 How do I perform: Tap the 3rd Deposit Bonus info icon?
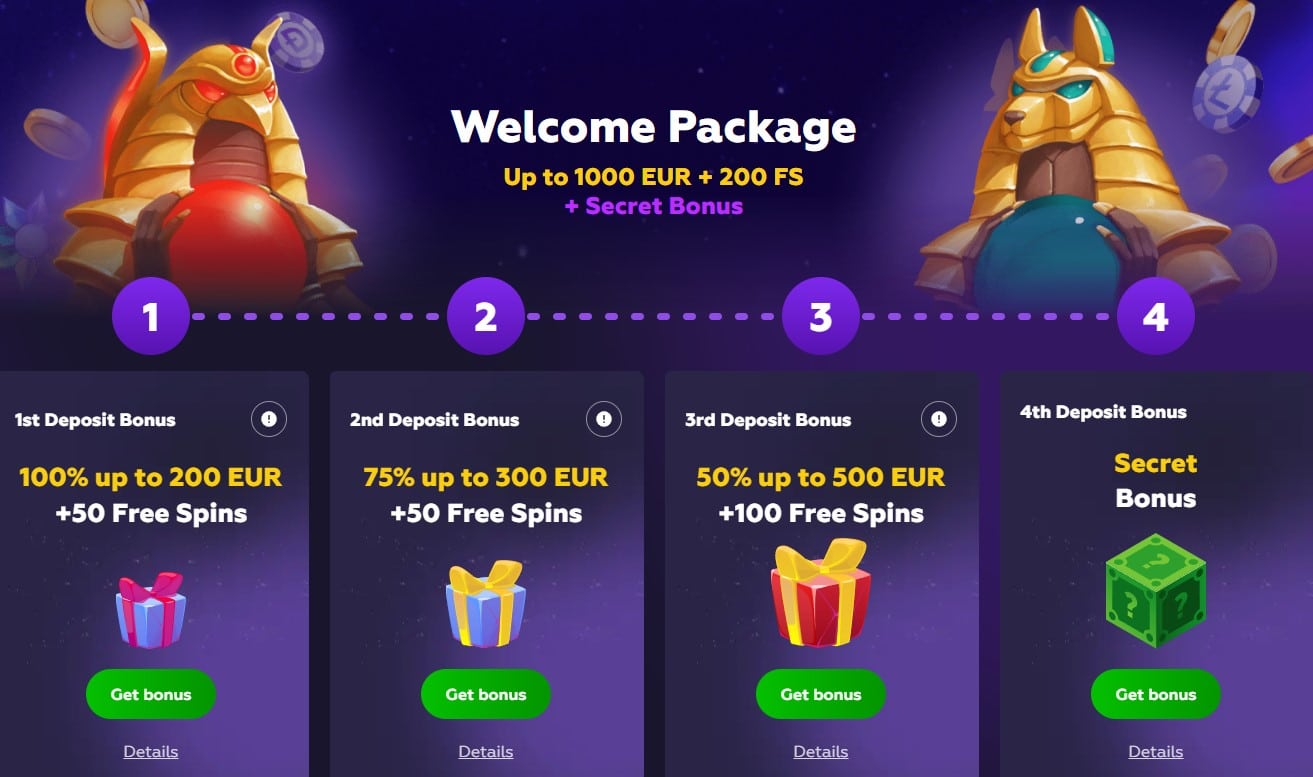click(939, 419)
